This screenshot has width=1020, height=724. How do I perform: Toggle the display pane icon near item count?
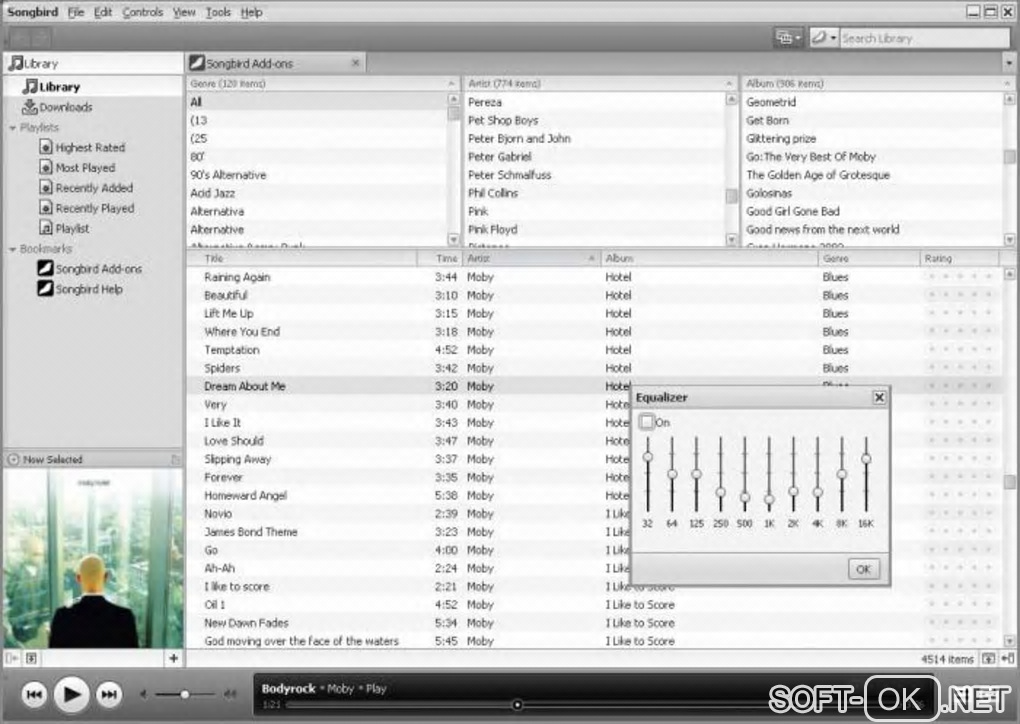coord(989,658)
